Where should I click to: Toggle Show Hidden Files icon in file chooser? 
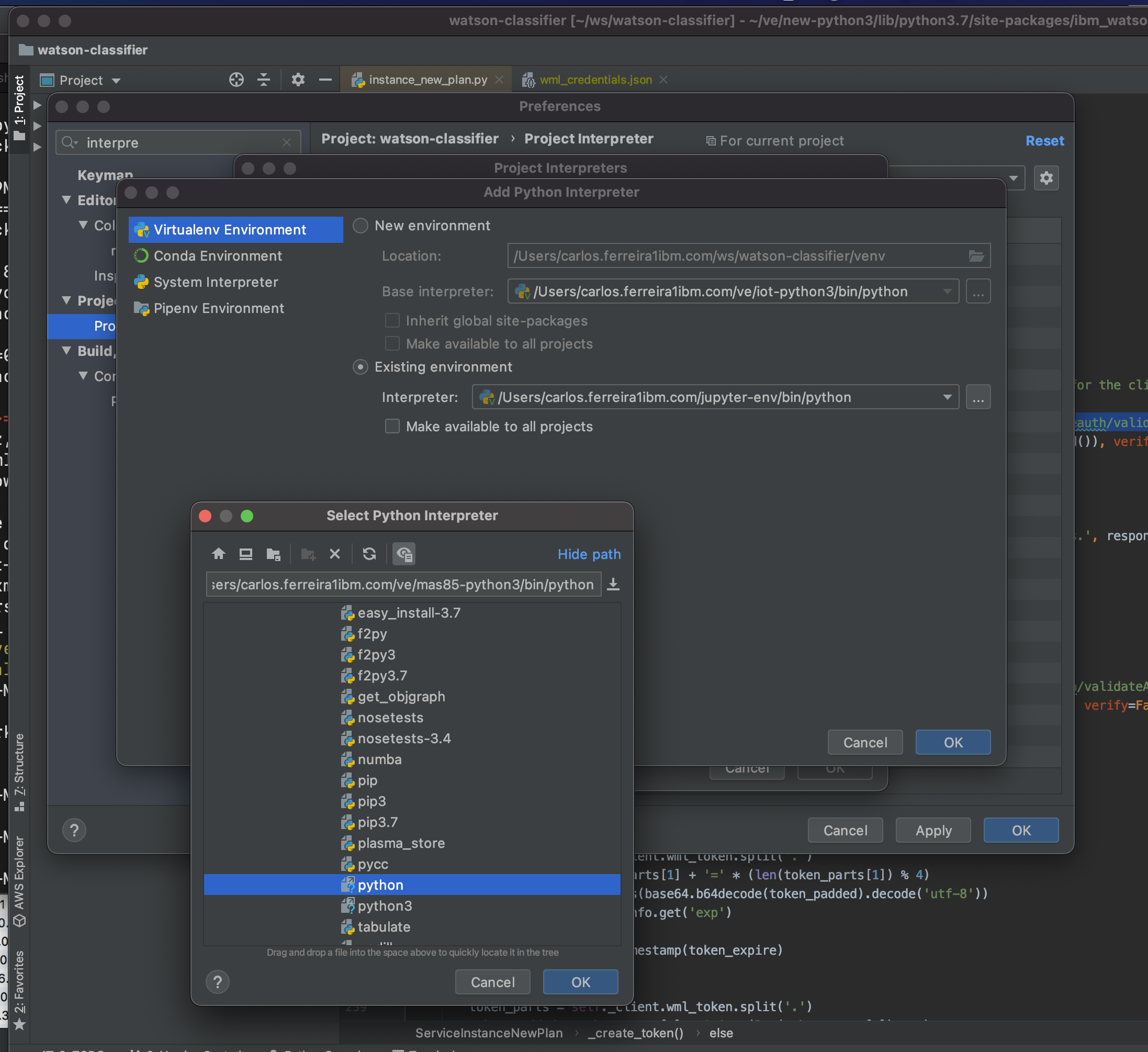point(404,554)
